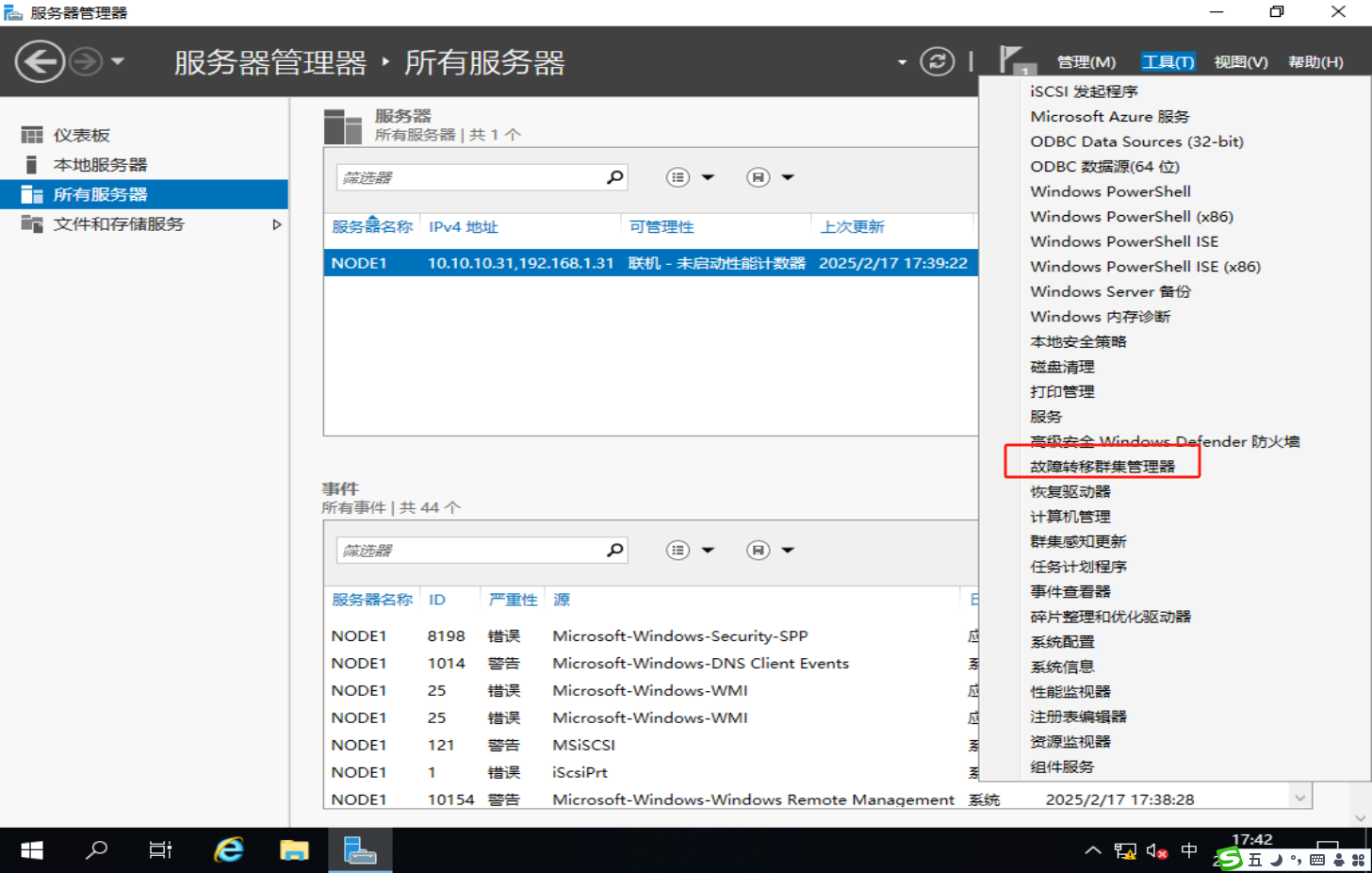Open 注册表编辑器 from the Tools menu
1372x873 pixels.
(x=1078, y=717)
